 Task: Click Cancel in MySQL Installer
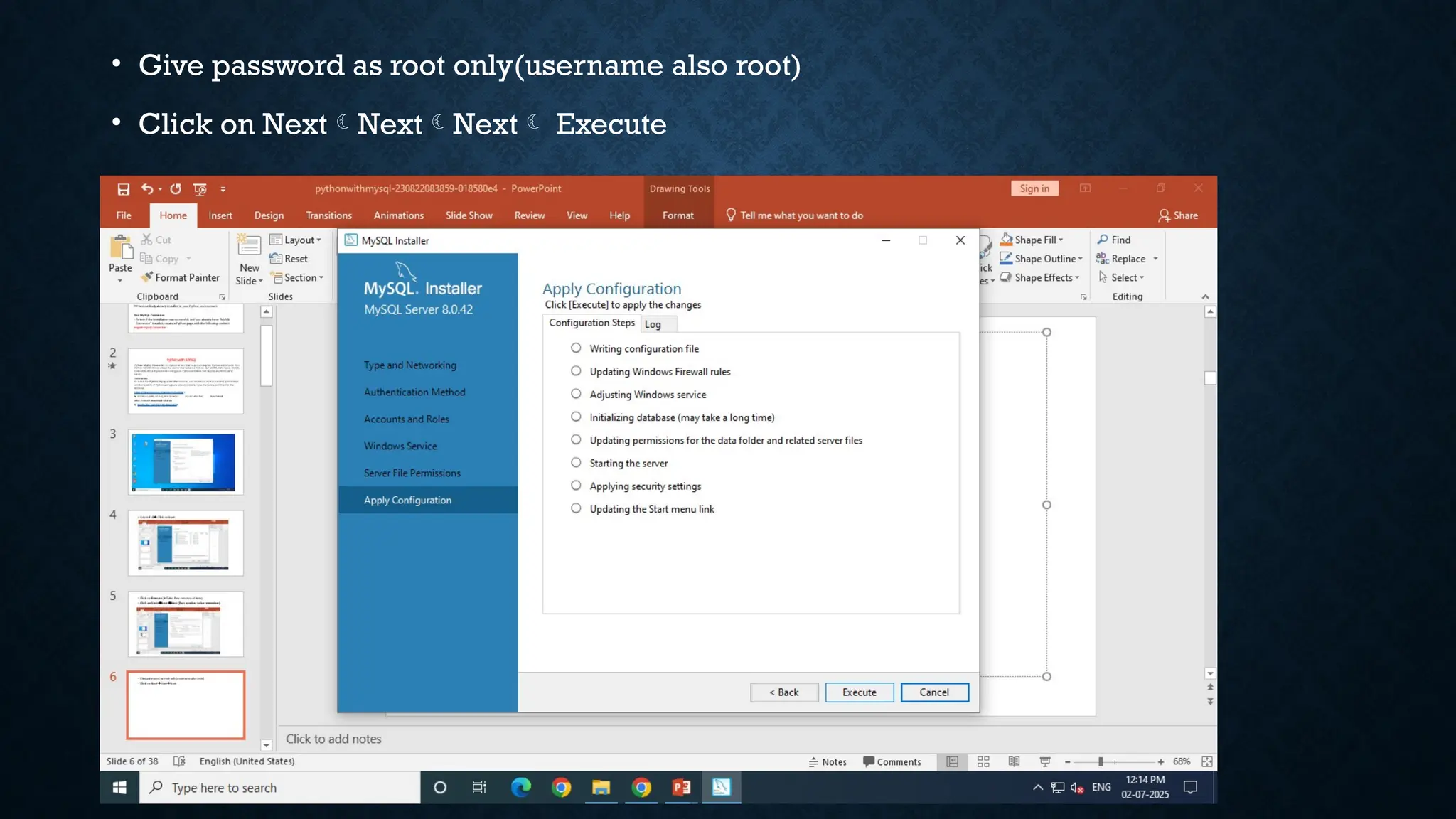[934, 692]
